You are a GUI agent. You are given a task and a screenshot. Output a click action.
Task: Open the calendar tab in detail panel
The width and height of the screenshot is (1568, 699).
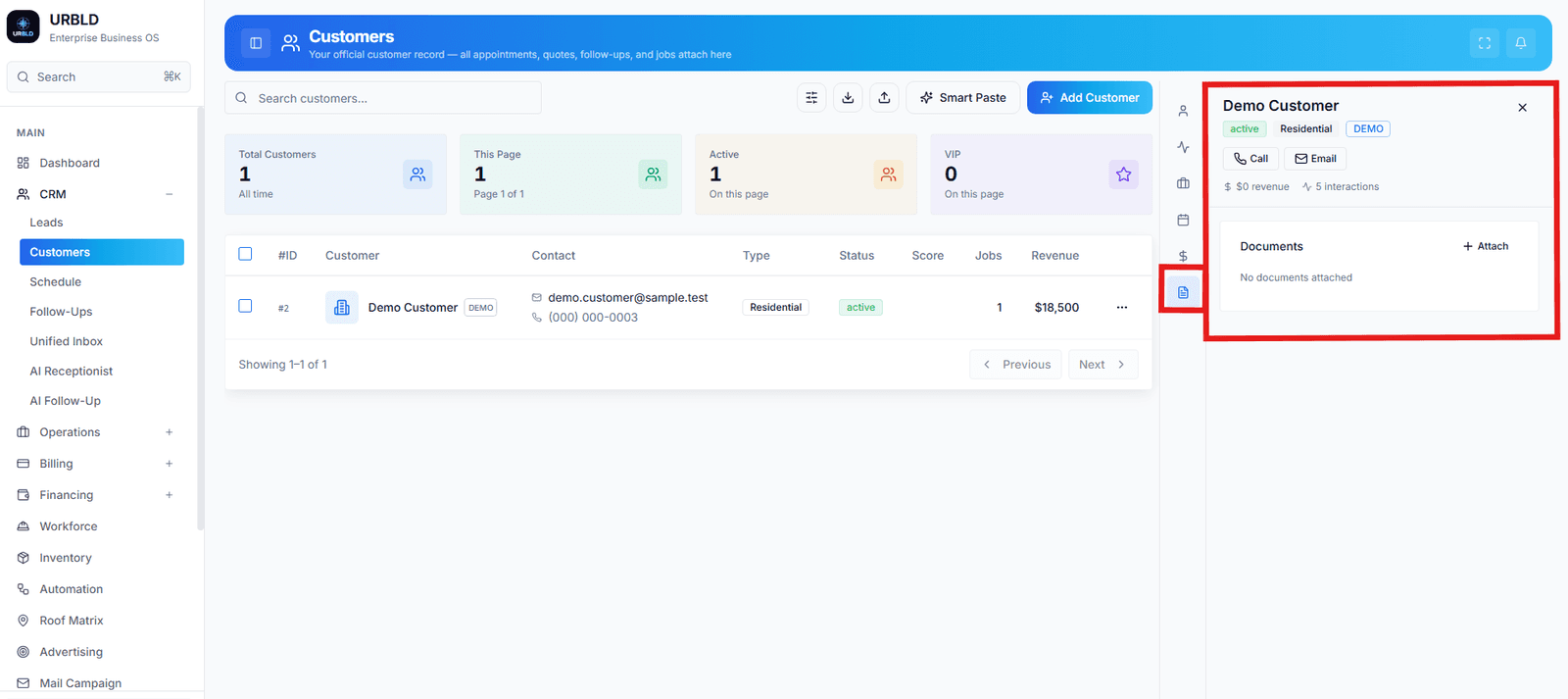(x=1183, y=220)
